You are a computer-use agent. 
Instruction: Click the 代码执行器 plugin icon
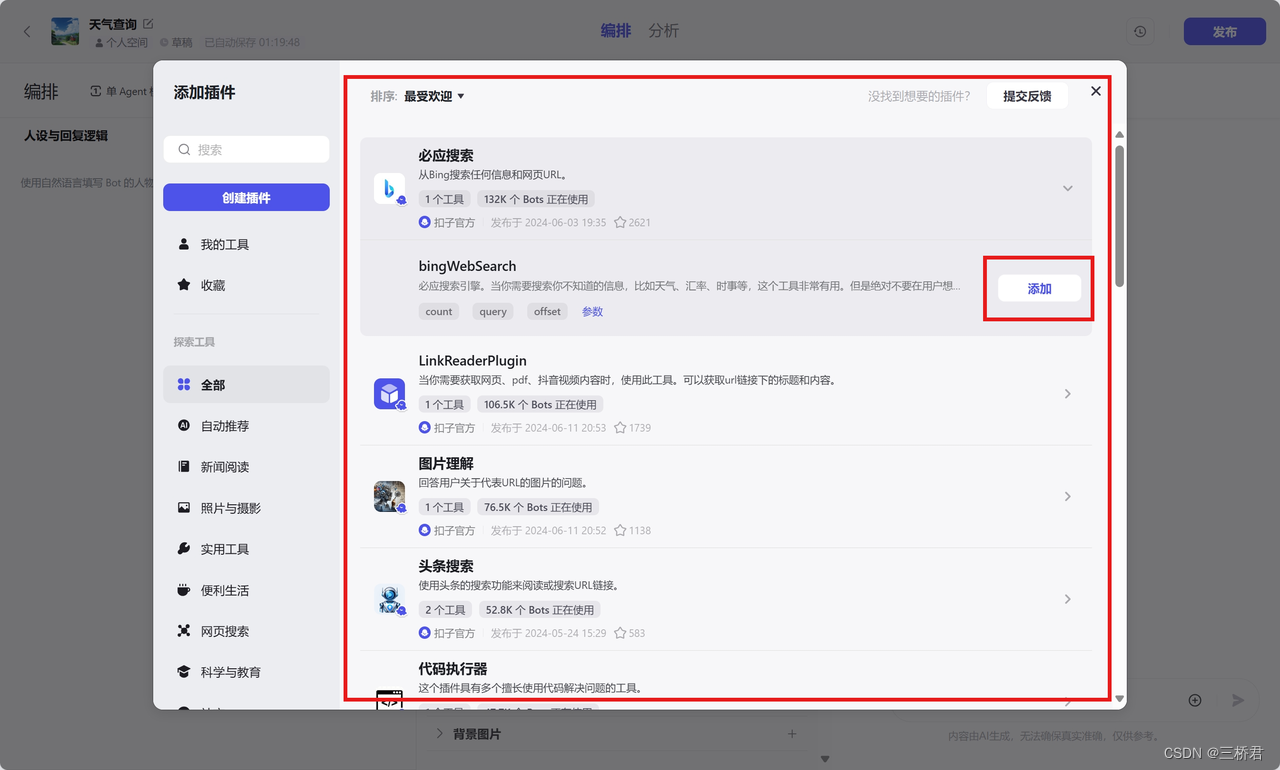point(389,700)
